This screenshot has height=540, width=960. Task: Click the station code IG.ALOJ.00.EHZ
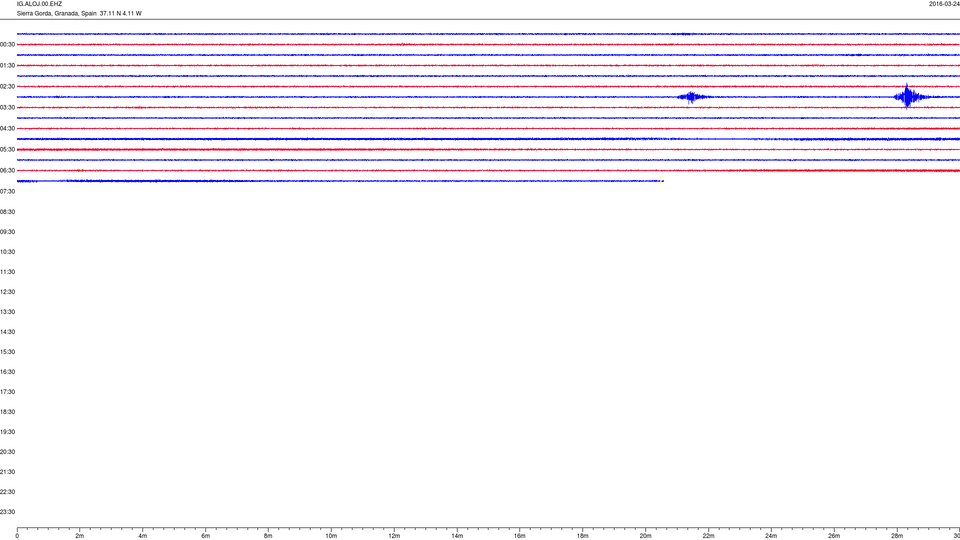(39, 4)
